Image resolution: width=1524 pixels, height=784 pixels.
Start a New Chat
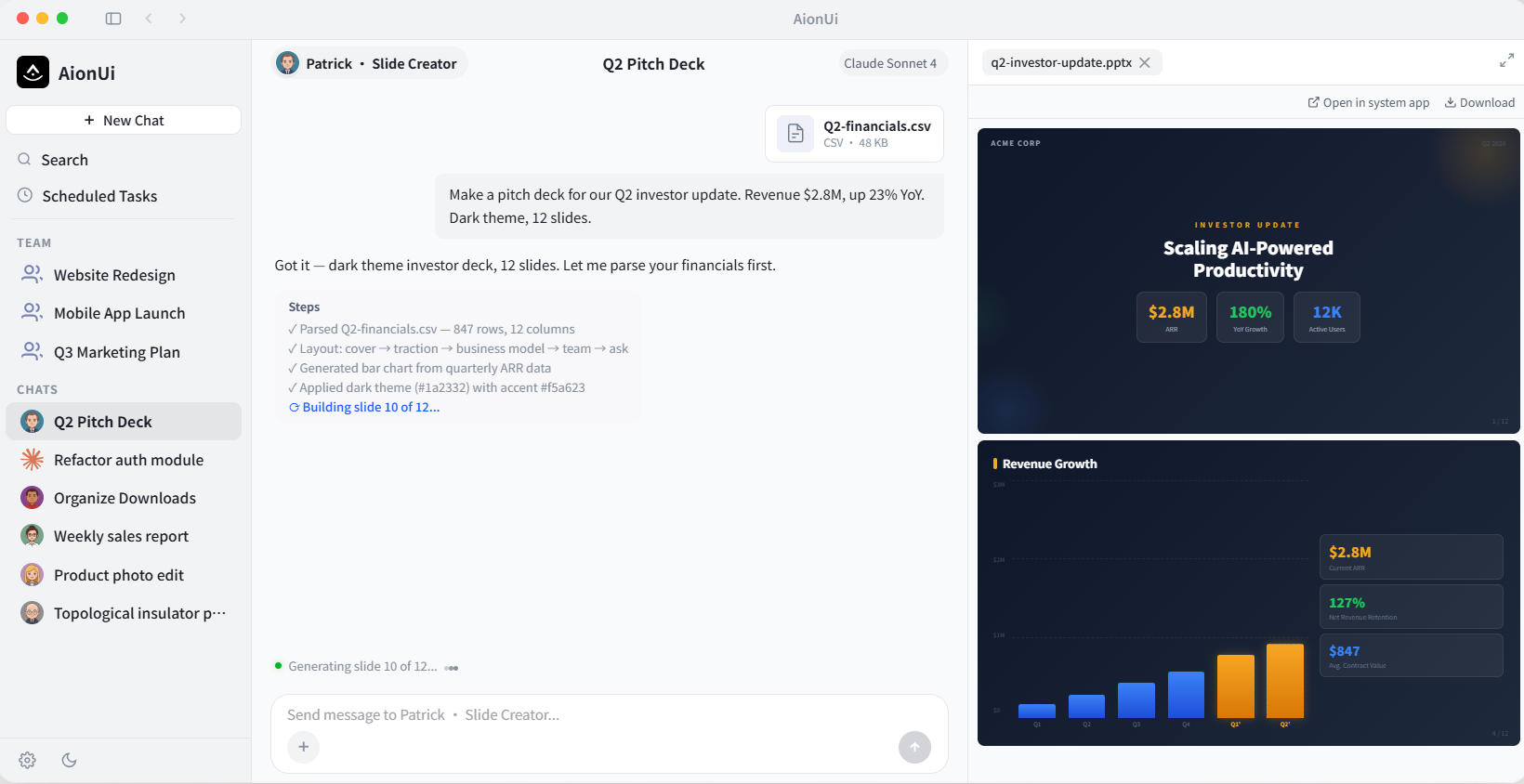pyautogui.click(x=124, y=120)
